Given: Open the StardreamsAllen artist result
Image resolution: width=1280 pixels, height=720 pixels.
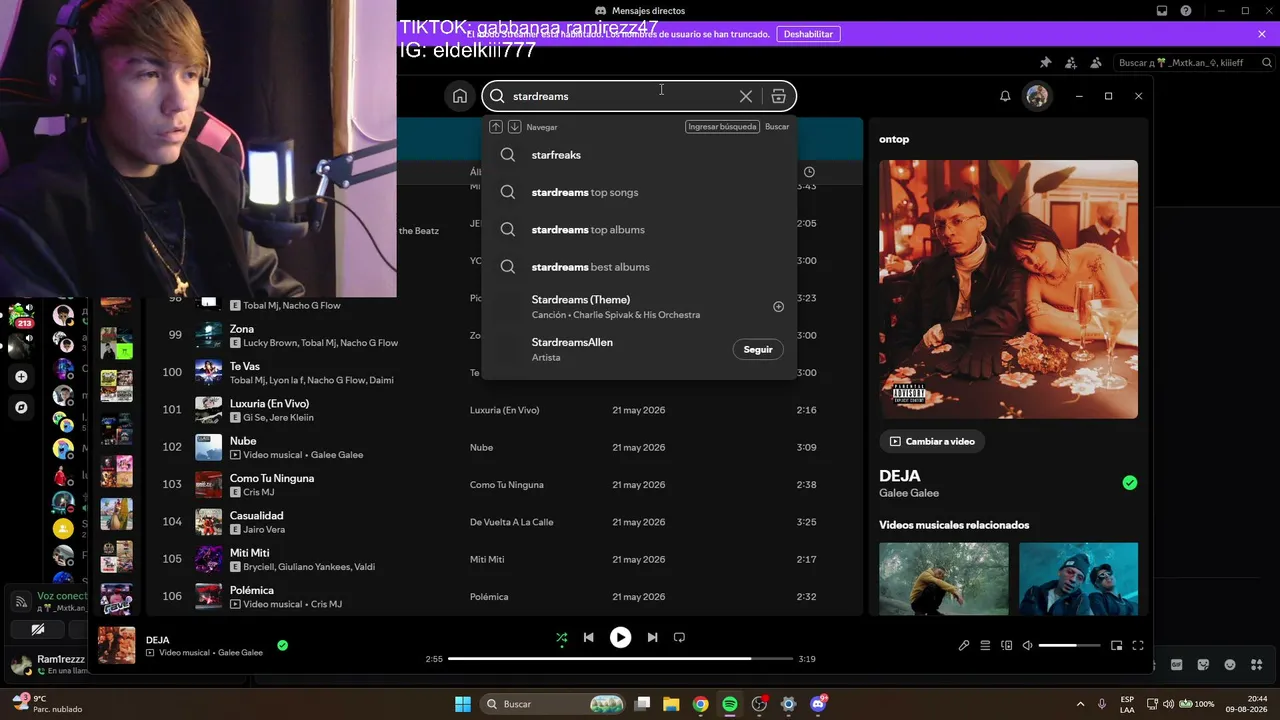Looking at the screenshot, I should pos(639,349).
